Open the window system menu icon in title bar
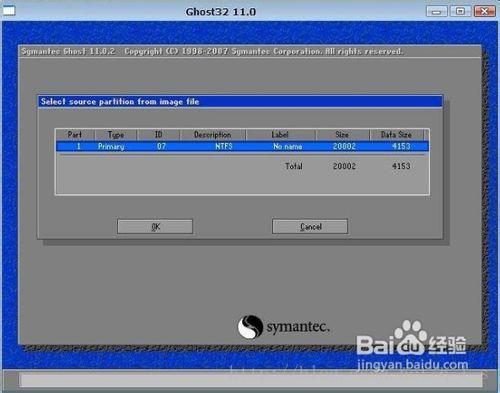Viewport: 500px width, 393px height. point(9,11)
